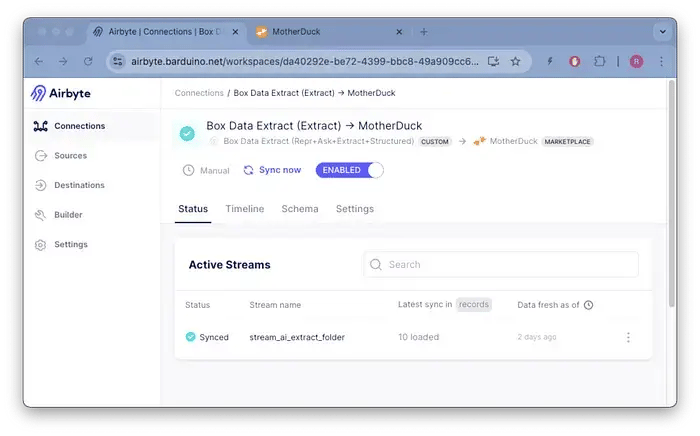The image size is (700, 436).
Task: Go back in the browser
Action: click(39, 61)
